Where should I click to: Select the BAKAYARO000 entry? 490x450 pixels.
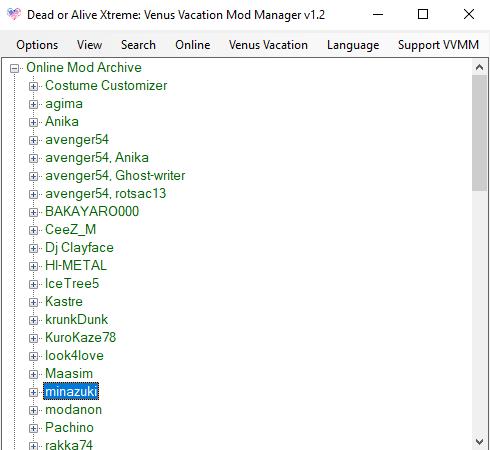(x=92, y=212)
